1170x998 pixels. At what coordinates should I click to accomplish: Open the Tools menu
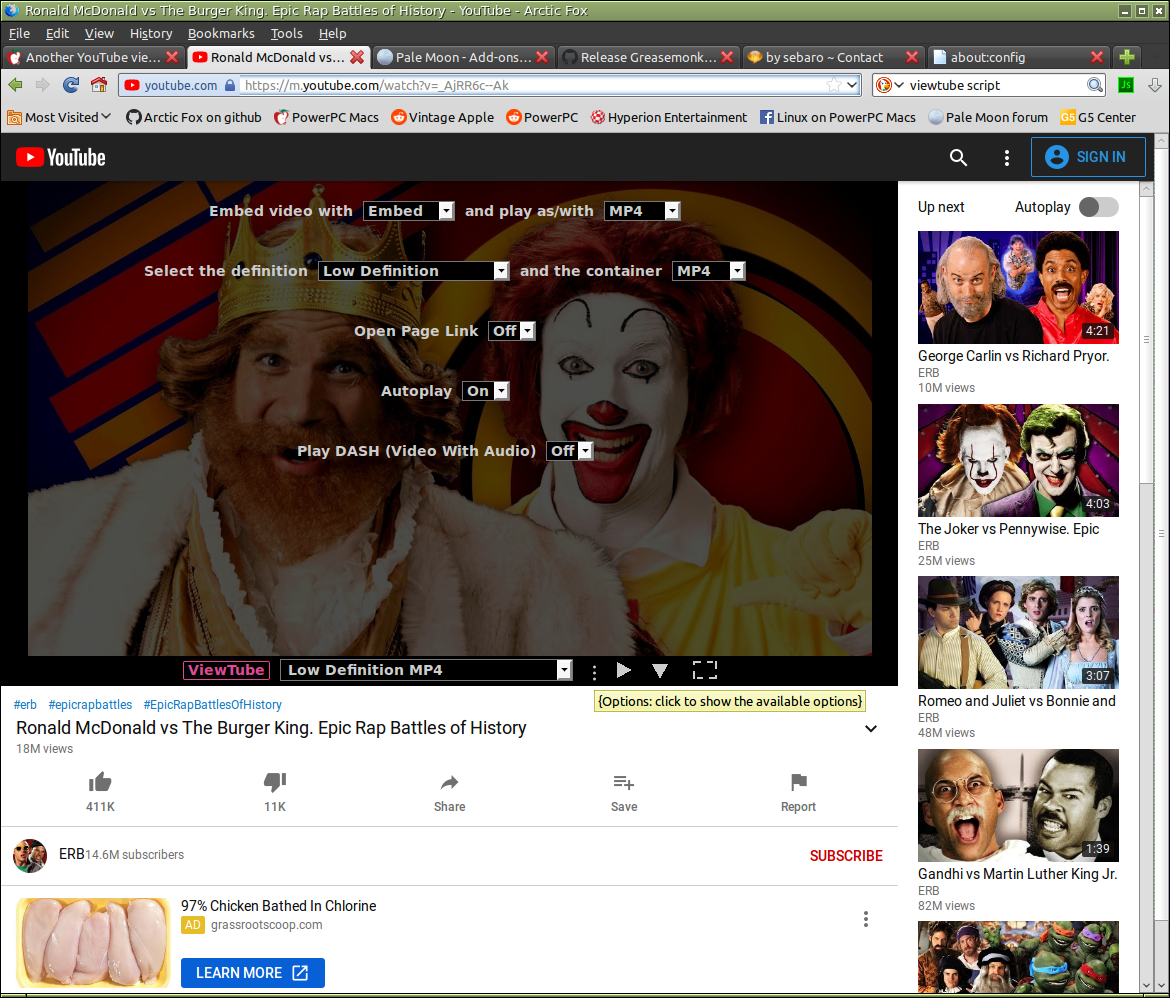(x=287, y=34)
